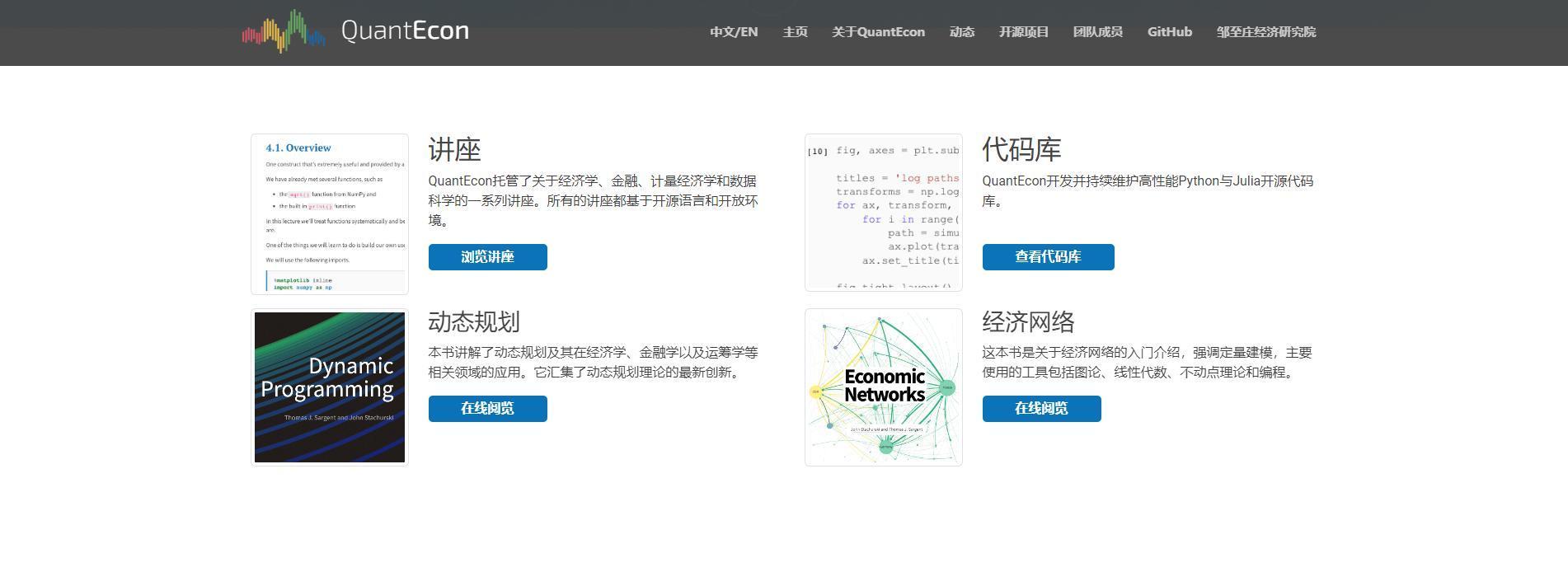This screenshot has height=572, width=1568.
Task: Click the Python code snippet thumbnail
Action: (x=883, y=213)
